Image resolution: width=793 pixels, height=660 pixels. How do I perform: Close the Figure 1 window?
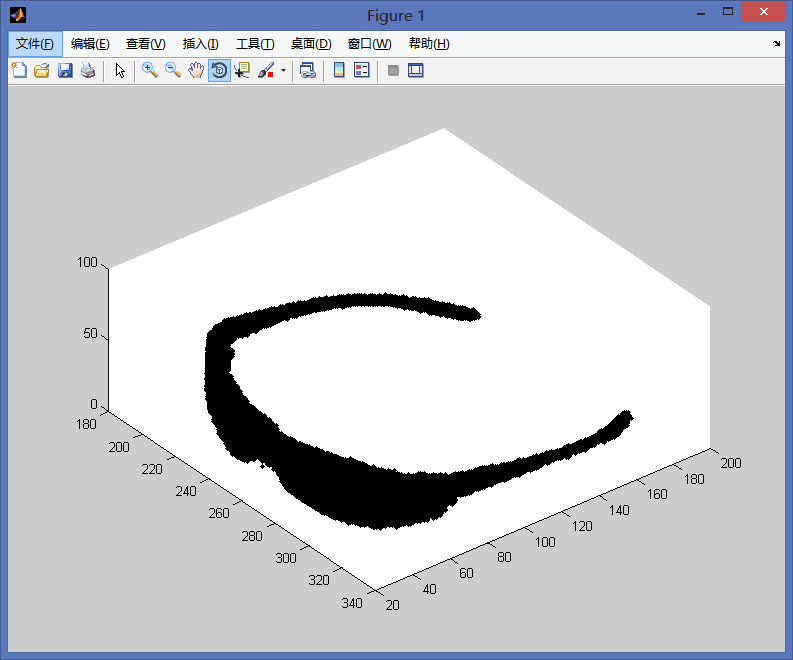point(764,12)
